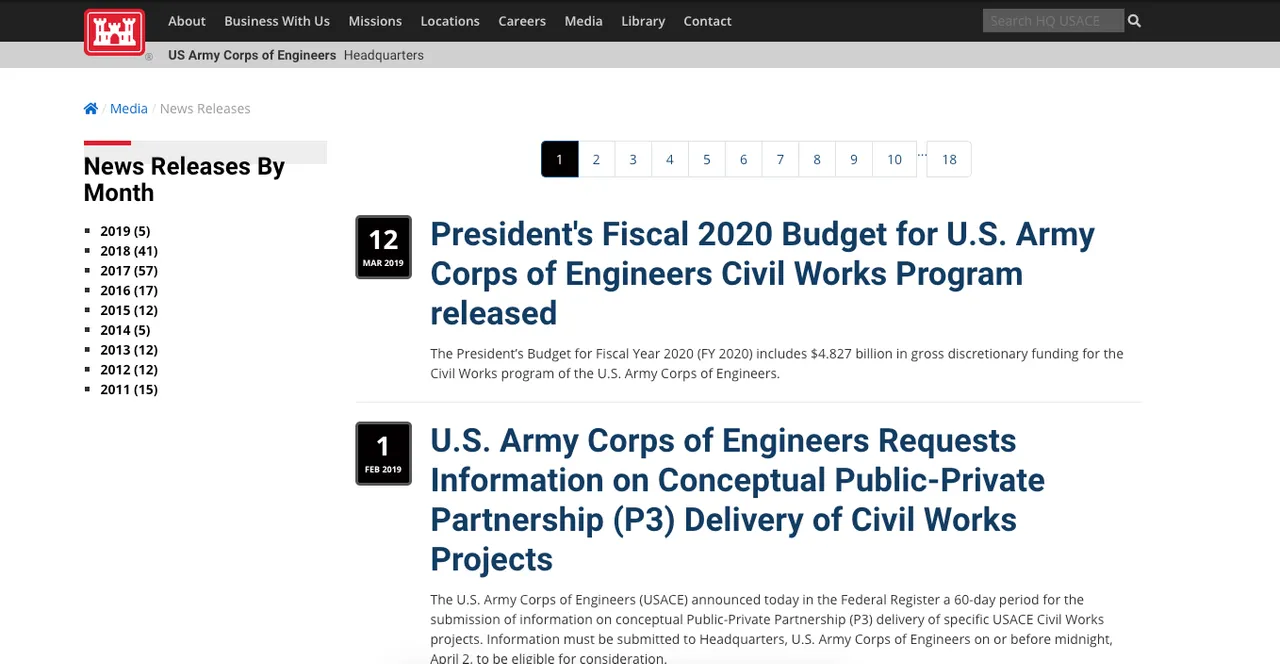Click US Army Corps of Engineers header link
The width and height of the screenshot is (1280, 664).
click(252, 55)
